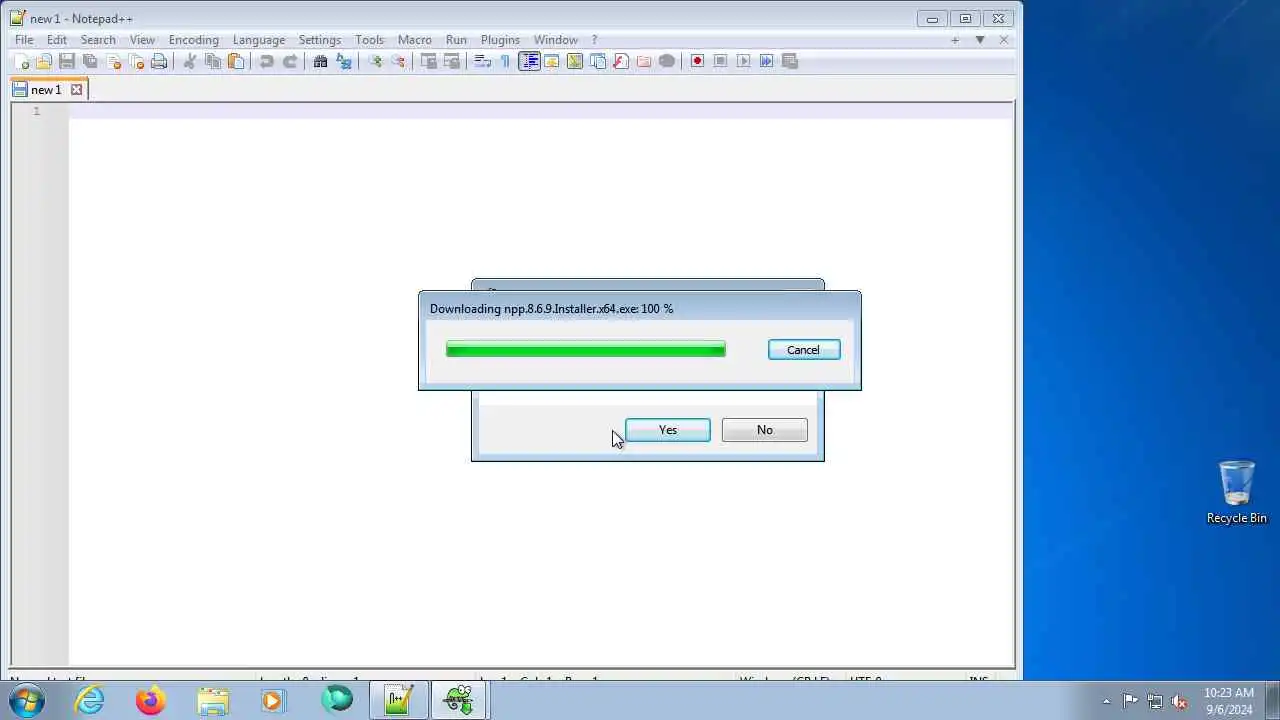Open the View menu

(142, 40)
